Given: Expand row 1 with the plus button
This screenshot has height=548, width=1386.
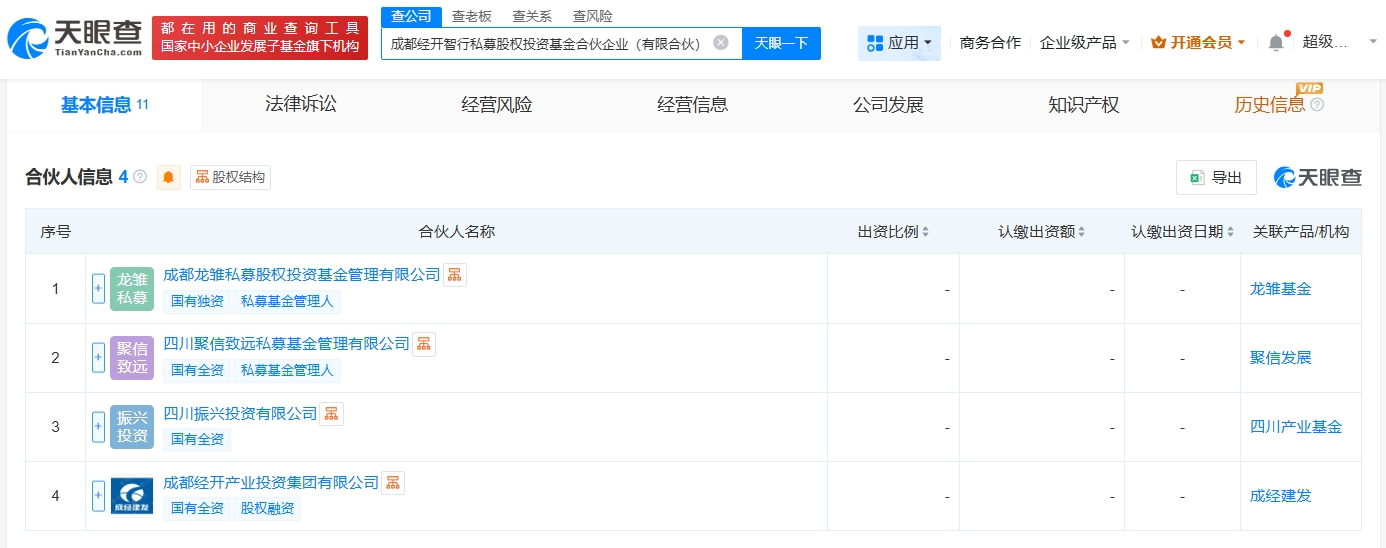Looking at the screenshot, I should [98, 289].
